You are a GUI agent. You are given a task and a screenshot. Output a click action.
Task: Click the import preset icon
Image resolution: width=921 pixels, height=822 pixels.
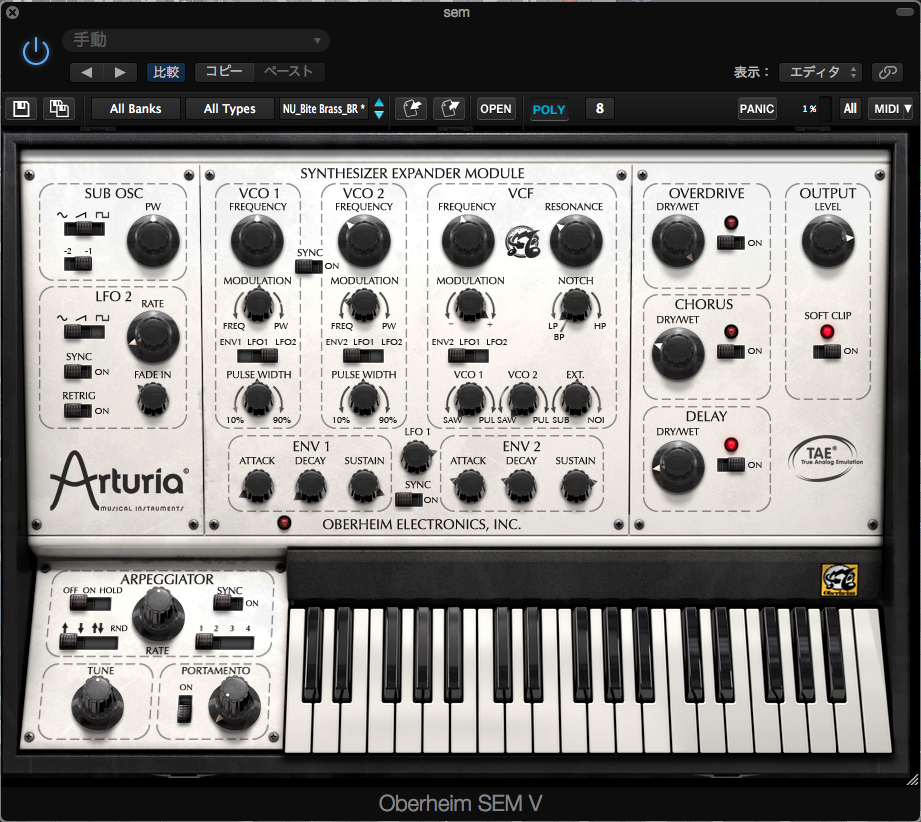(x=411, y=109)
